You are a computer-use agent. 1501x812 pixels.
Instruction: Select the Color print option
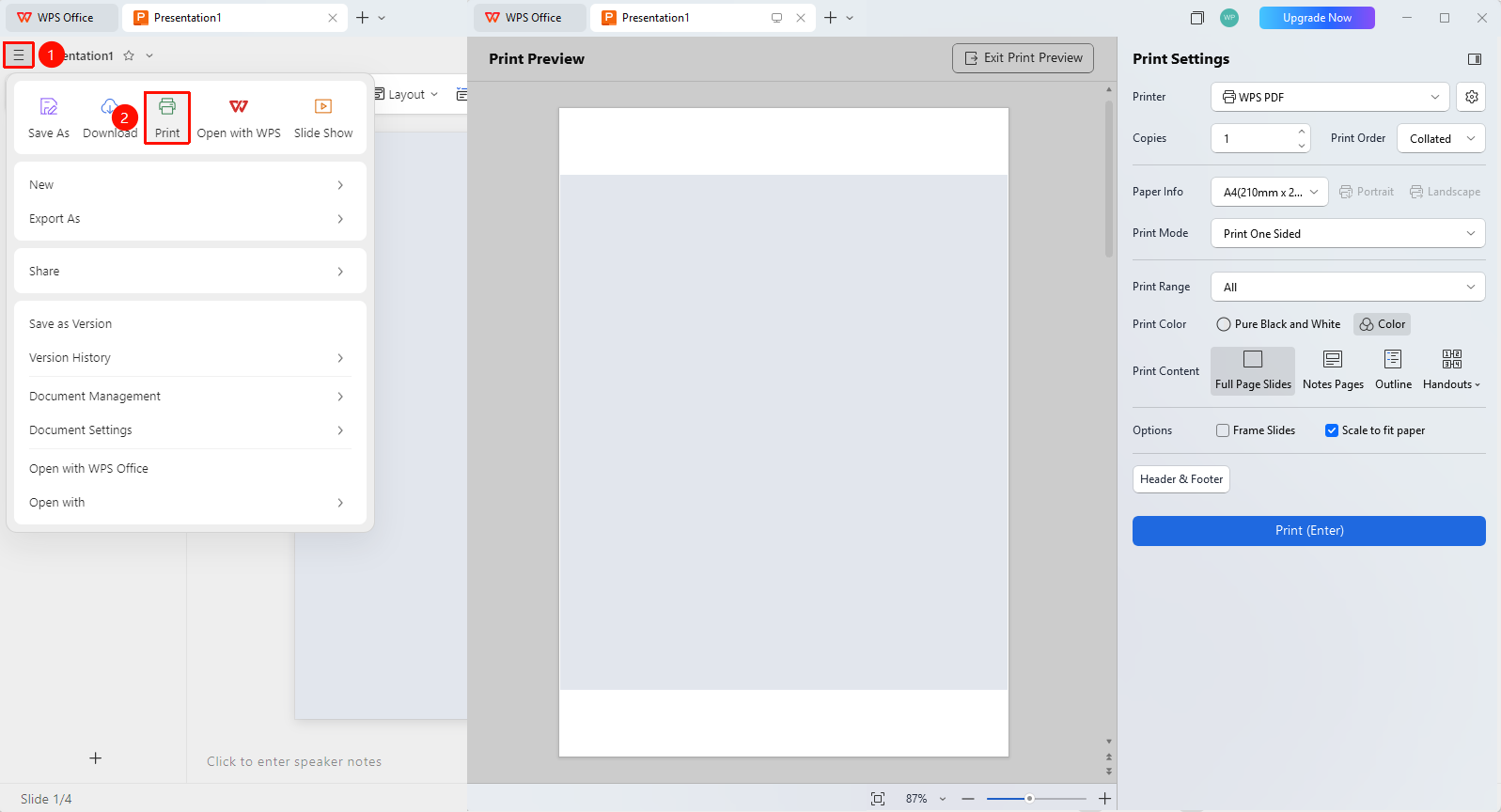(x=1382, y=324)
